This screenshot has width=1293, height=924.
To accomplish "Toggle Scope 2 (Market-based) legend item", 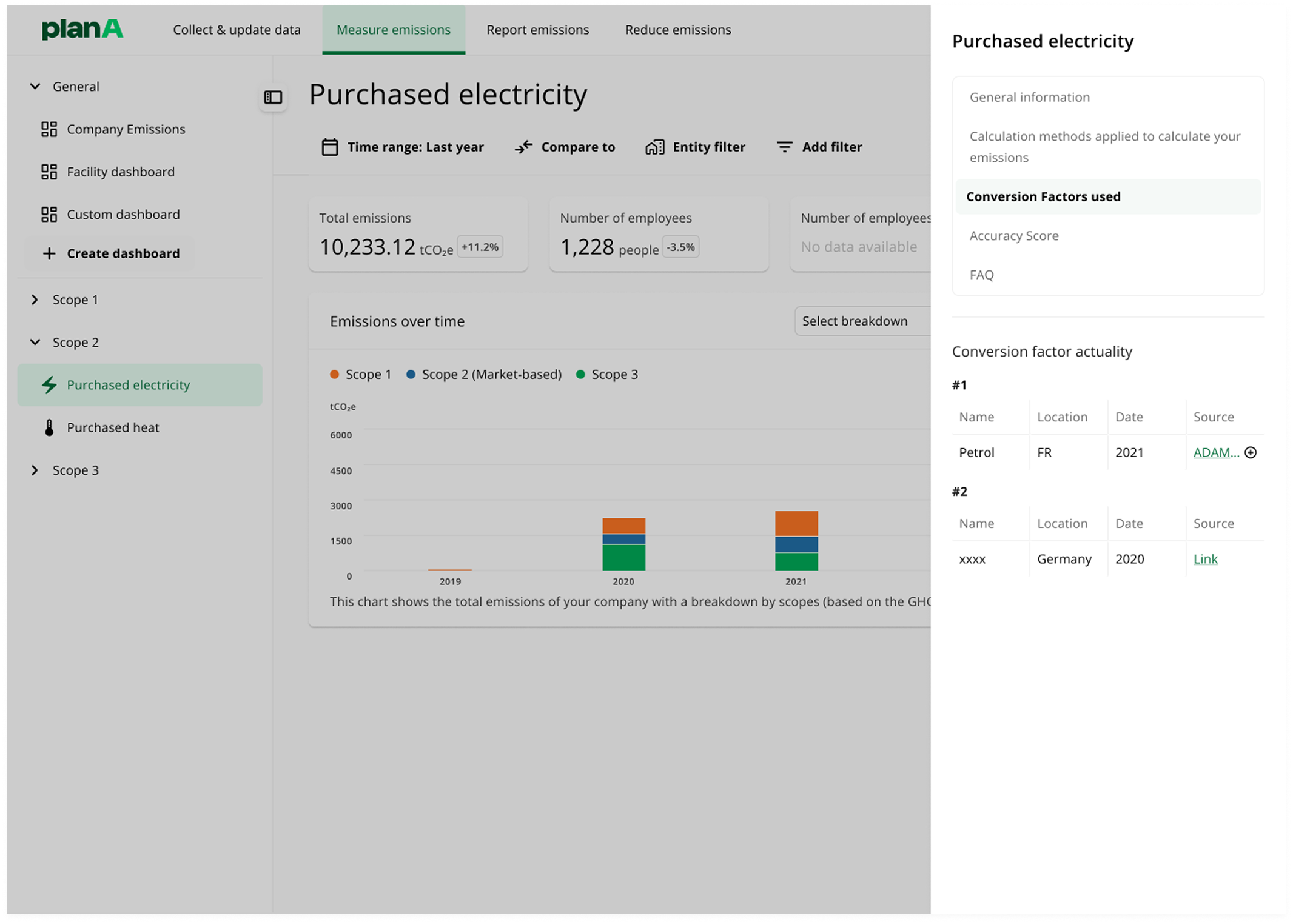I will (x=483, y=374).
